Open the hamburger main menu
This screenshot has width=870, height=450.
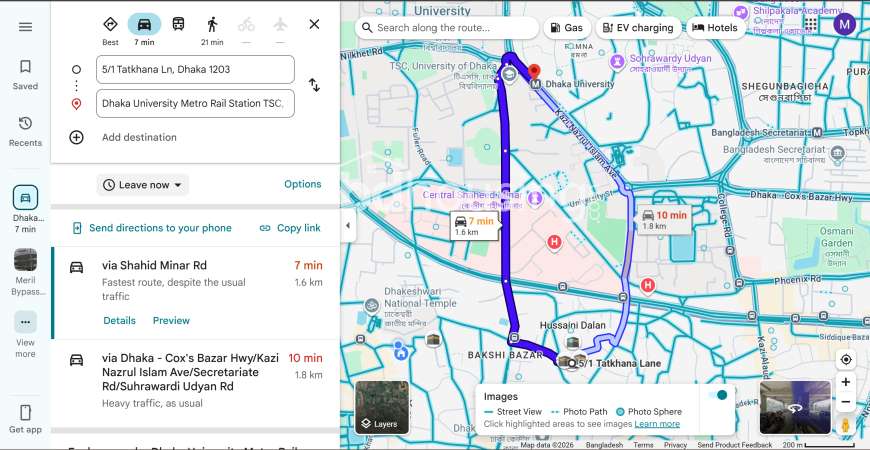[26, 27]
